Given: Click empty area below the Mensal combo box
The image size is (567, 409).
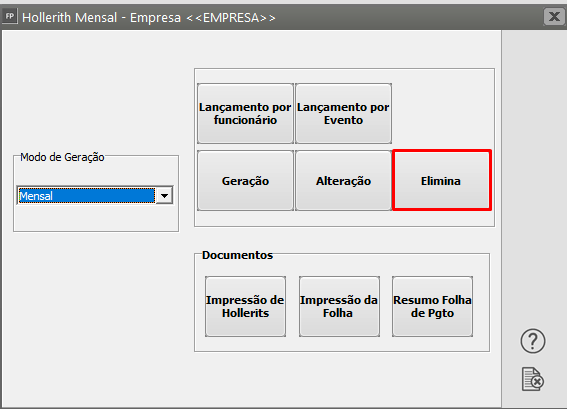Looking at the screenshot, I should (x=96, y=218).
